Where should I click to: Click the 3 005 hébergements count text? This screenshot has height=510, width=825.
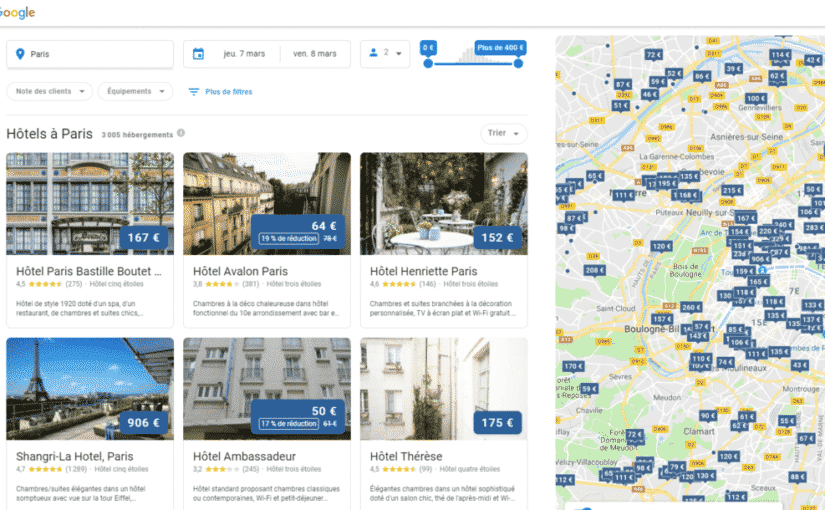pyautogui.click(x=137, y=135)
